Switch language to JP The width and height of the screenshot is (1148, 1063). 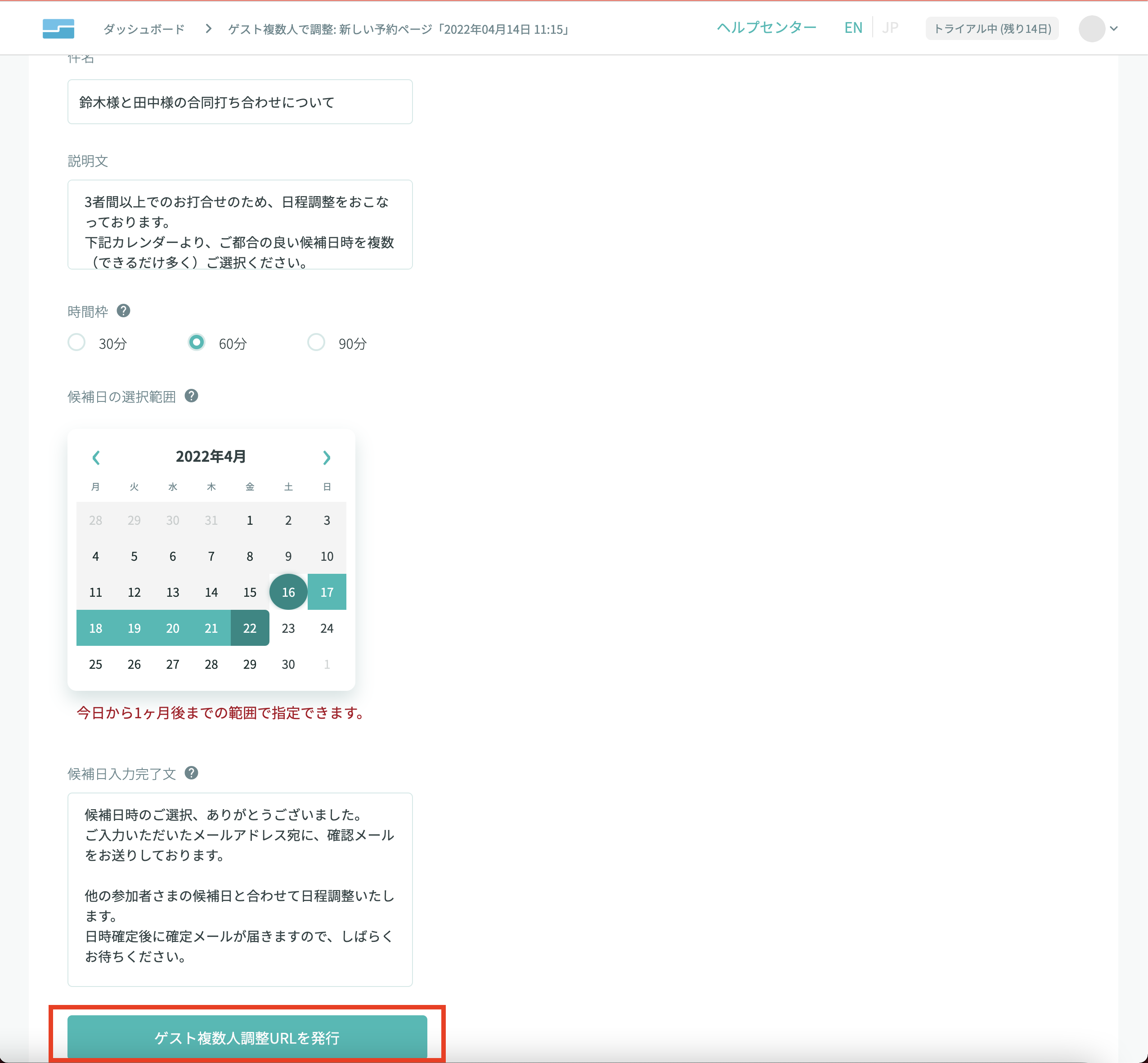point(889,27)
